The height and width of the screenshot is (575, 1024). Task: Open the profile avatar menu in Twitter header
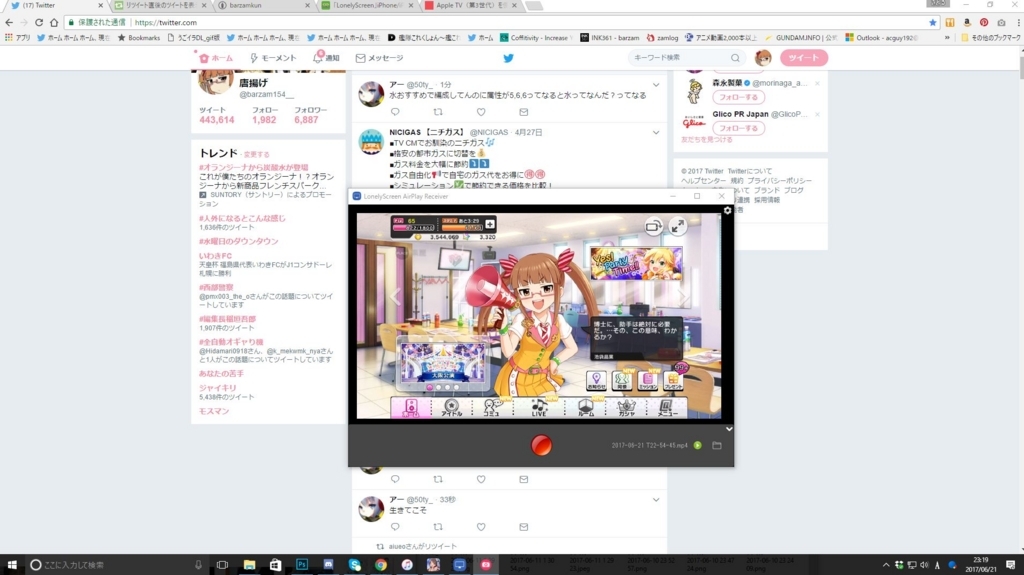tap(763, 58)
